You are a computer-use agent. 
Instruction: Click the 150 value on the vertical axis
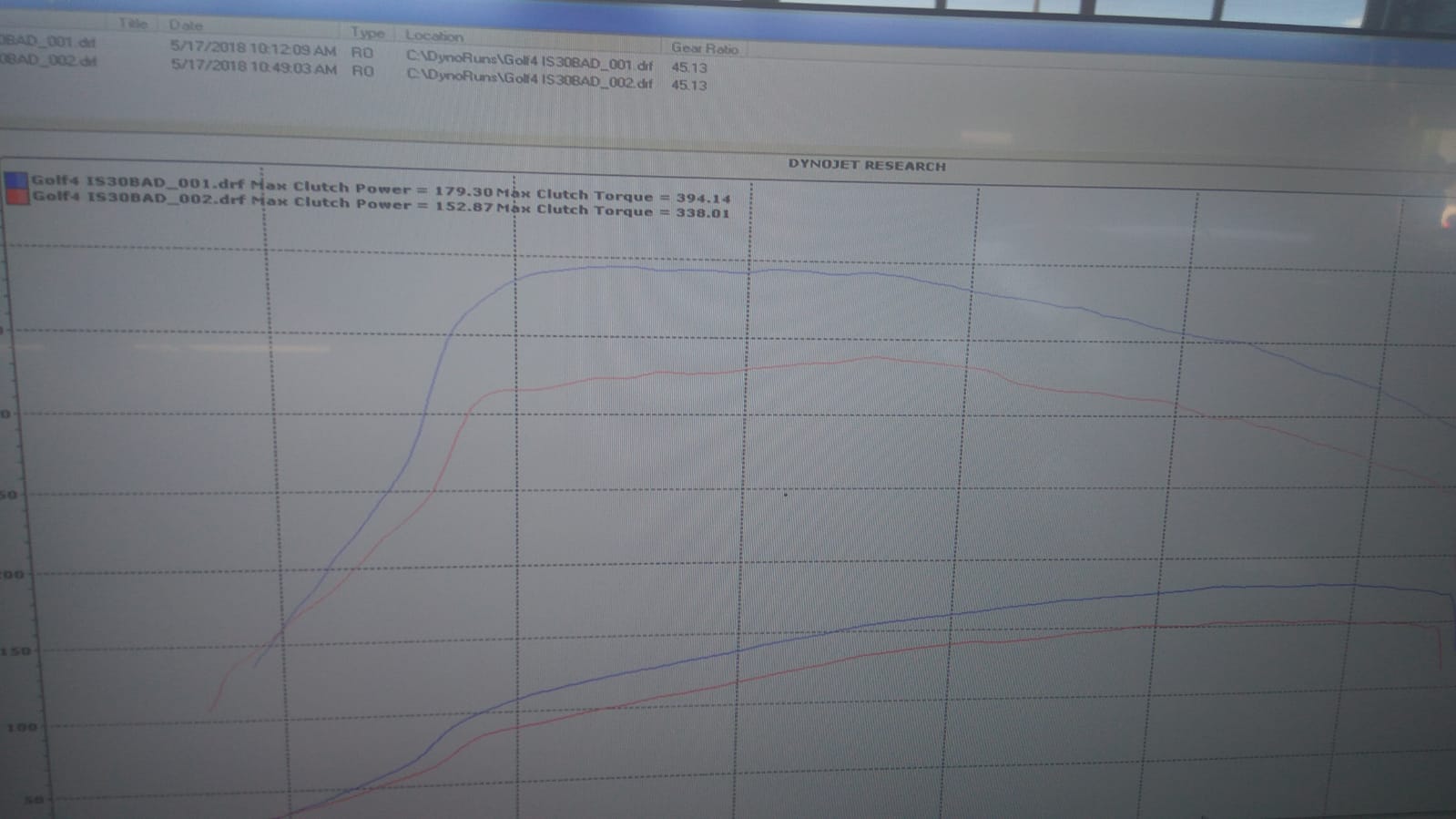click(x=15, y=651)
